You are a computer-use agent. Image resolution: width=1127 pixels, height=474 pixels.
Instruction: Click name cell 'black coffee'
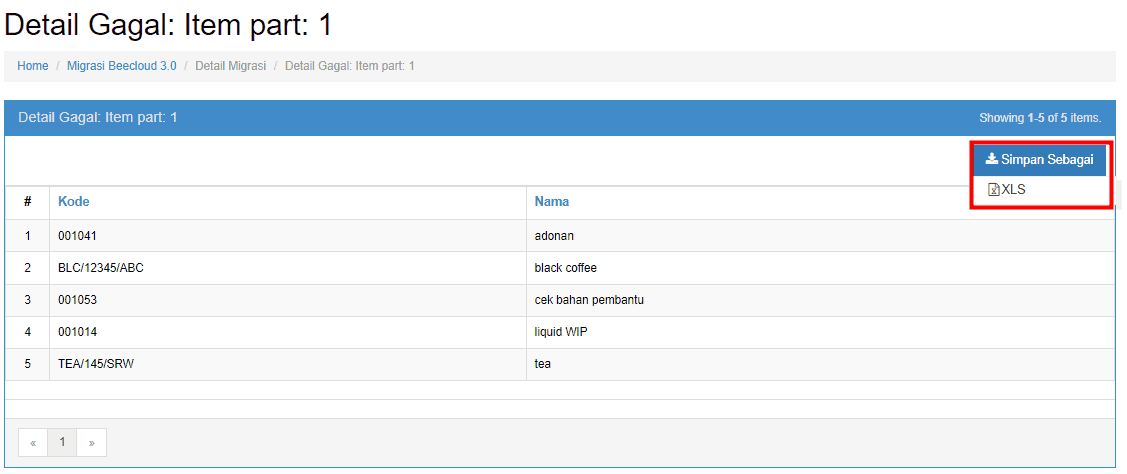821,268
